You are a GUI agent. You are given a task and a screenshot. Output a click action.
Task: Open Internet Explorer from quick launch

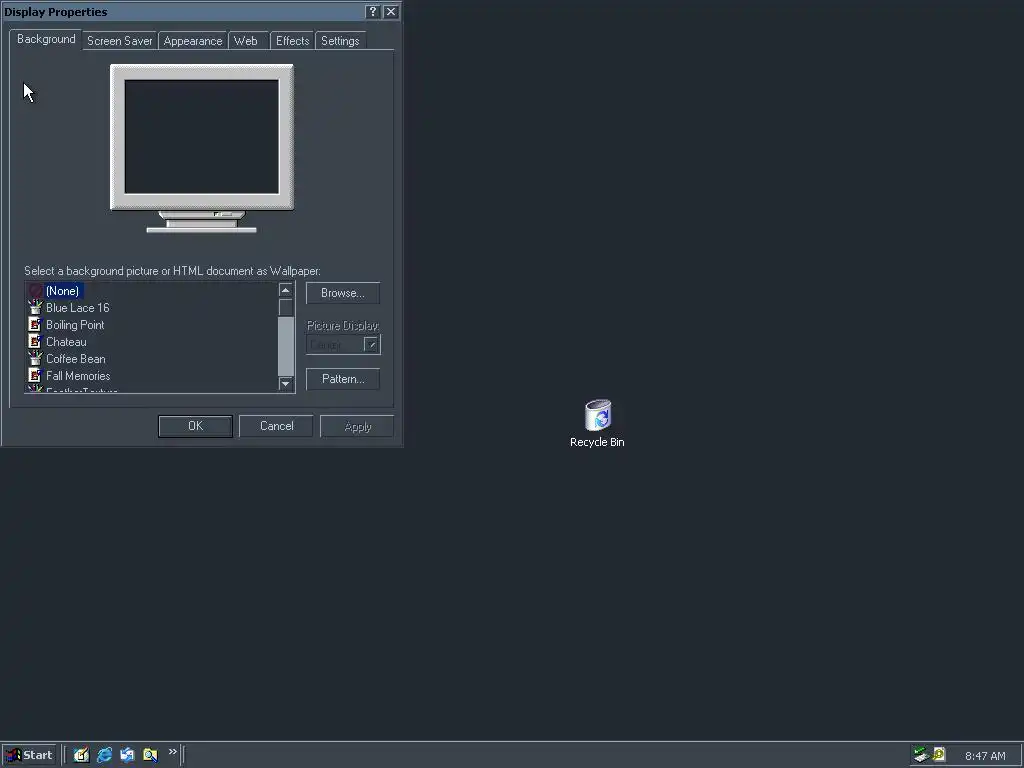pos(104,755)
